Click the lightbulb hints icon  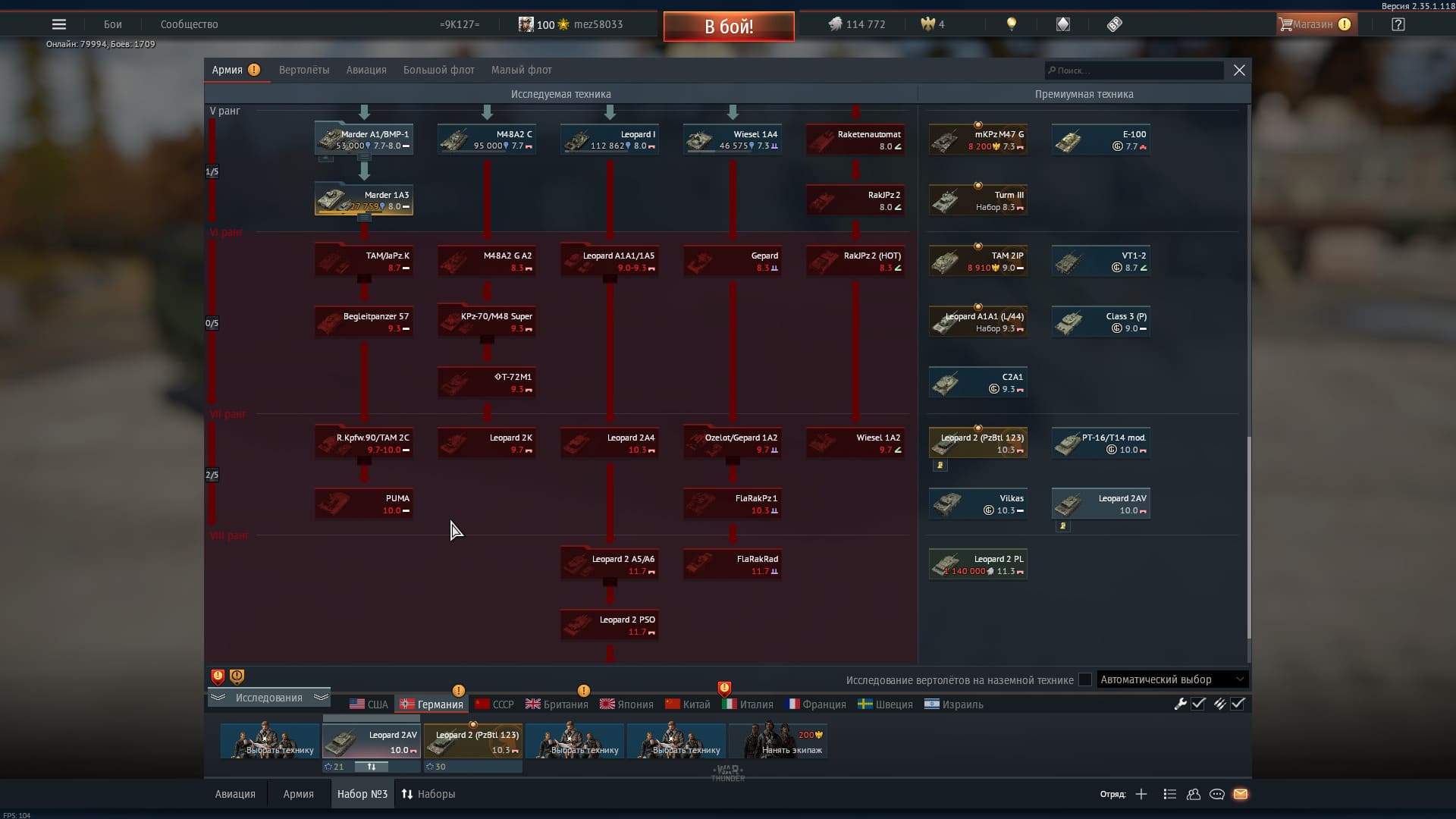tap(1011, 24)
